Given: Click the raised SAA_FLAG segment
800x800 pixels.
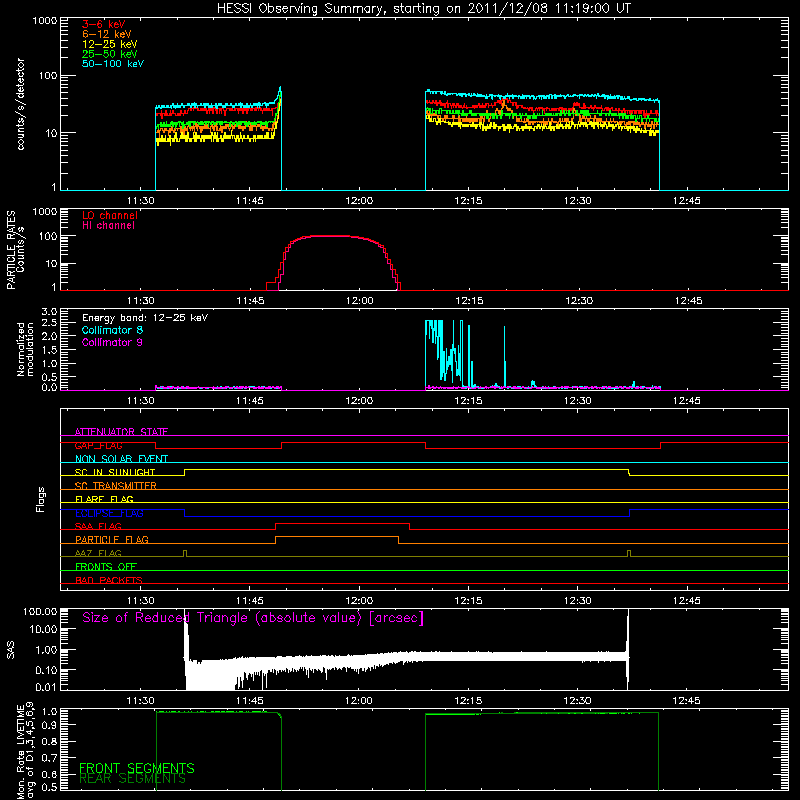Looking at the screenshot, I should coord(342,523).
